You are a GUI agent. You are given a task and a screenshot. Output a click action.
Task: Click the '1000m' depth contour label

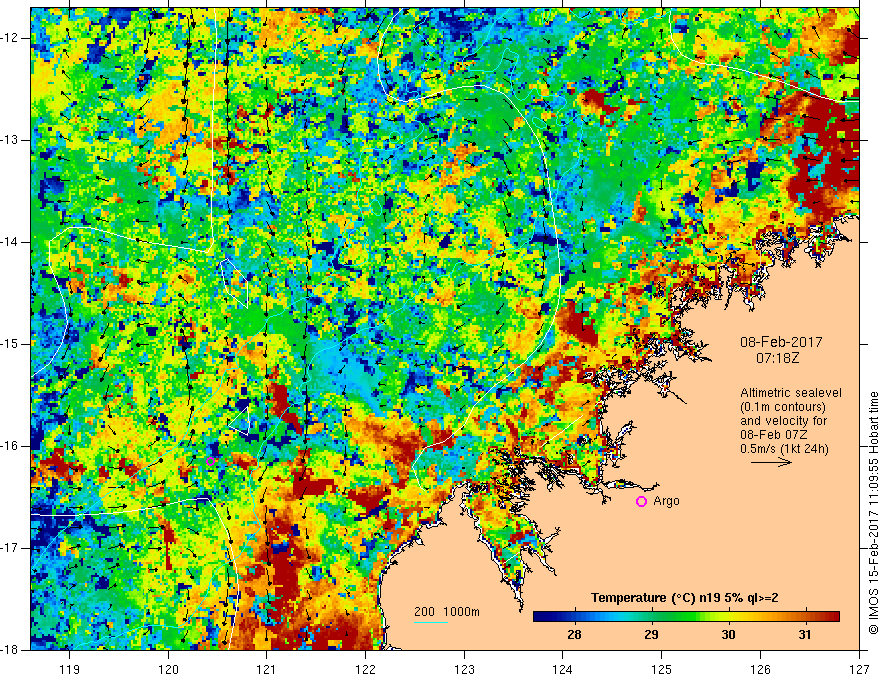[x=461, y=612]
